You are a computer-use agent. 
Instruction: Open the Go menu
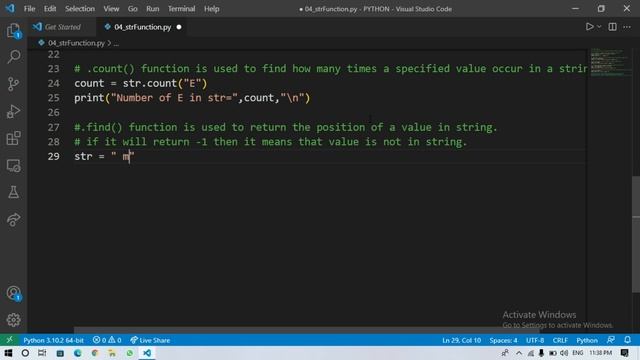coord(133,9)
